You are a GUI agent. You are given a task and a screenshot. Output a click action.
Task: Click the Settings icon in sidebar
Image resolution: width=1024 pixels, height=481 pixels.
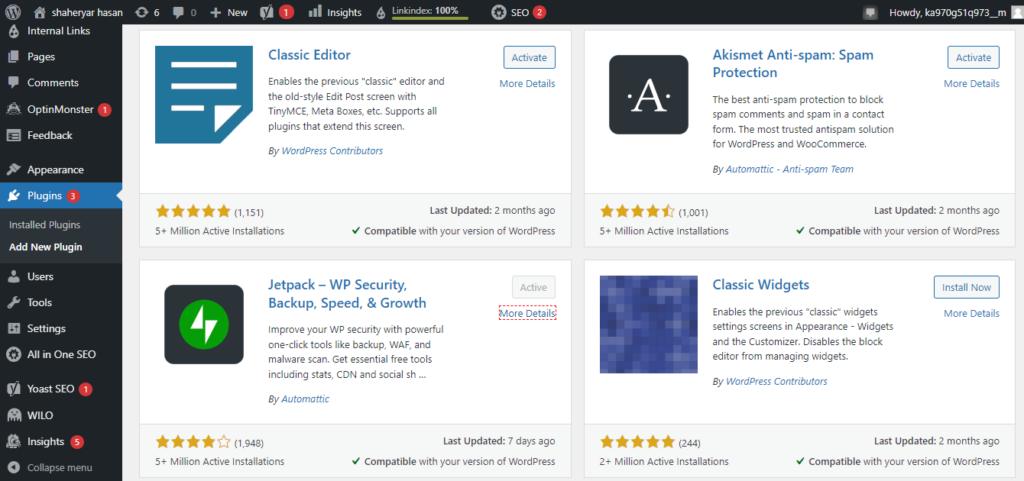pos(13,328)
